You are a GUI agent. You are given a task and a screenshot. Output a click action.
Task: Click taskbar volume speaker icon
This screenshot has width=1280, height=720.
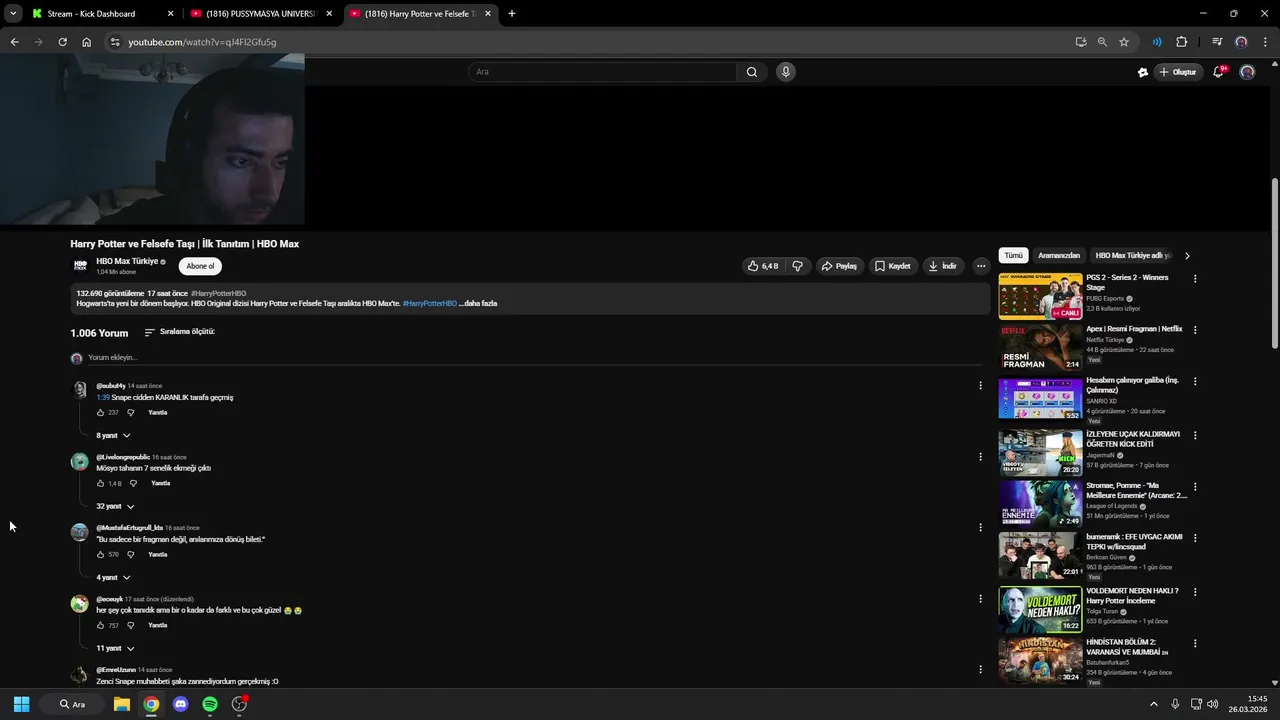pos(1213,704)
